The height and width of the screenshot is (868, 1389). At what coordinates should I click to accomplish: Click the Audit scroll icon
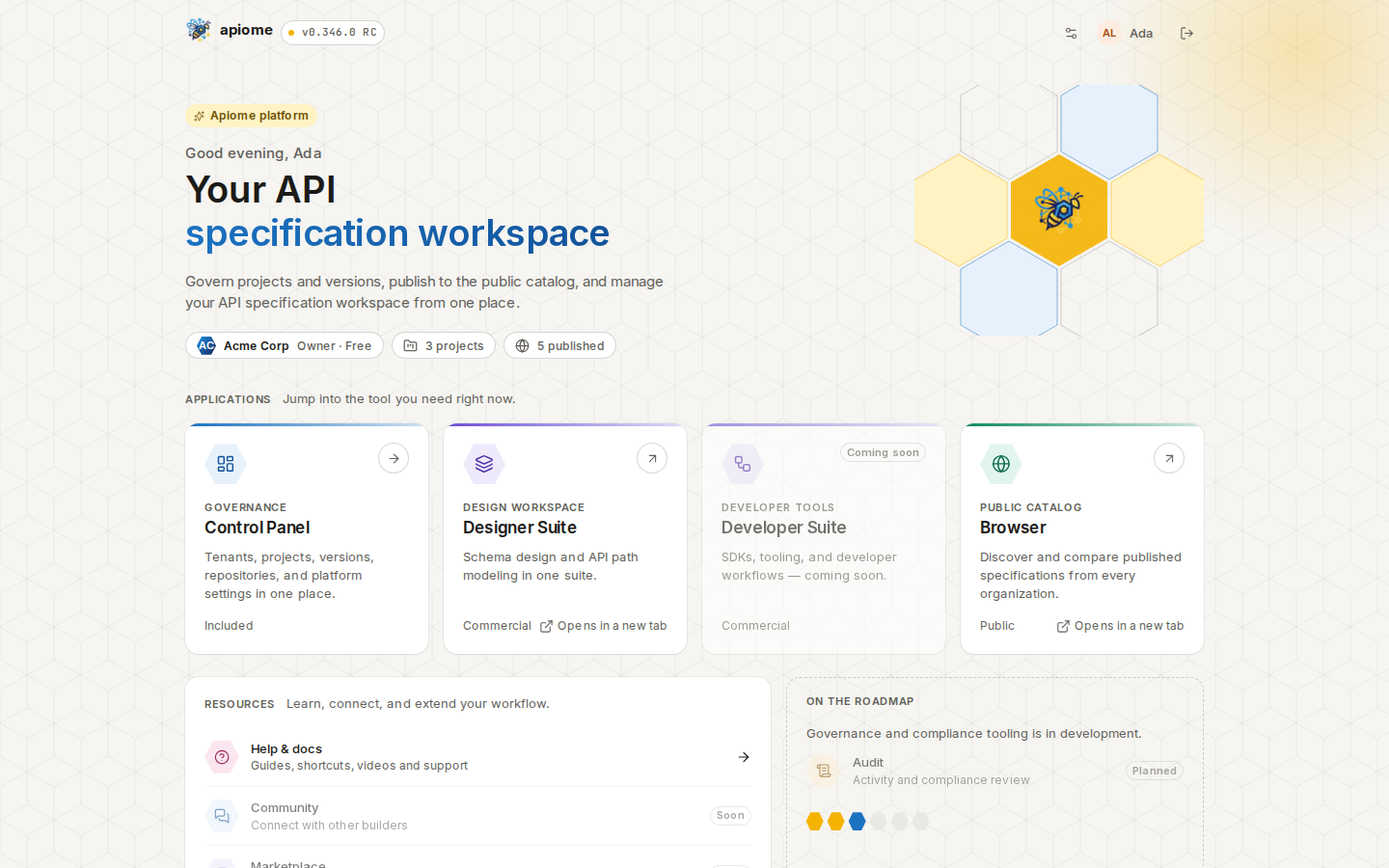point(824,771)
